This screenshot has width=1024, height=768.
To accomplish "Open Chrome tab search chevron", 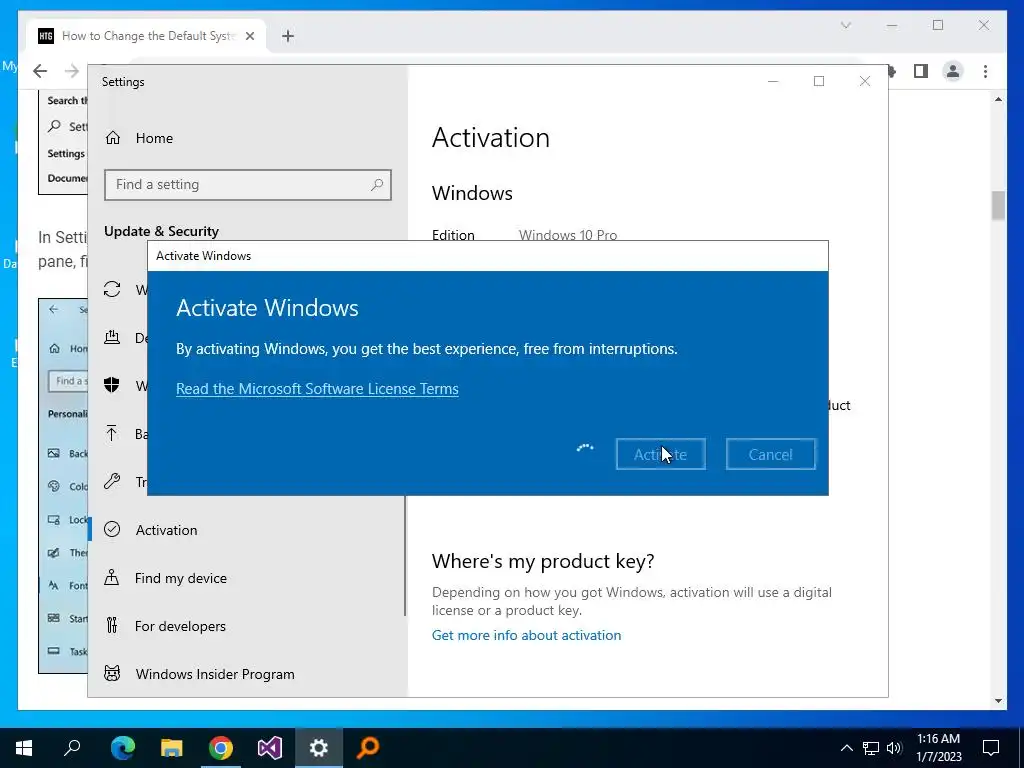I will (x=846, y=25).
